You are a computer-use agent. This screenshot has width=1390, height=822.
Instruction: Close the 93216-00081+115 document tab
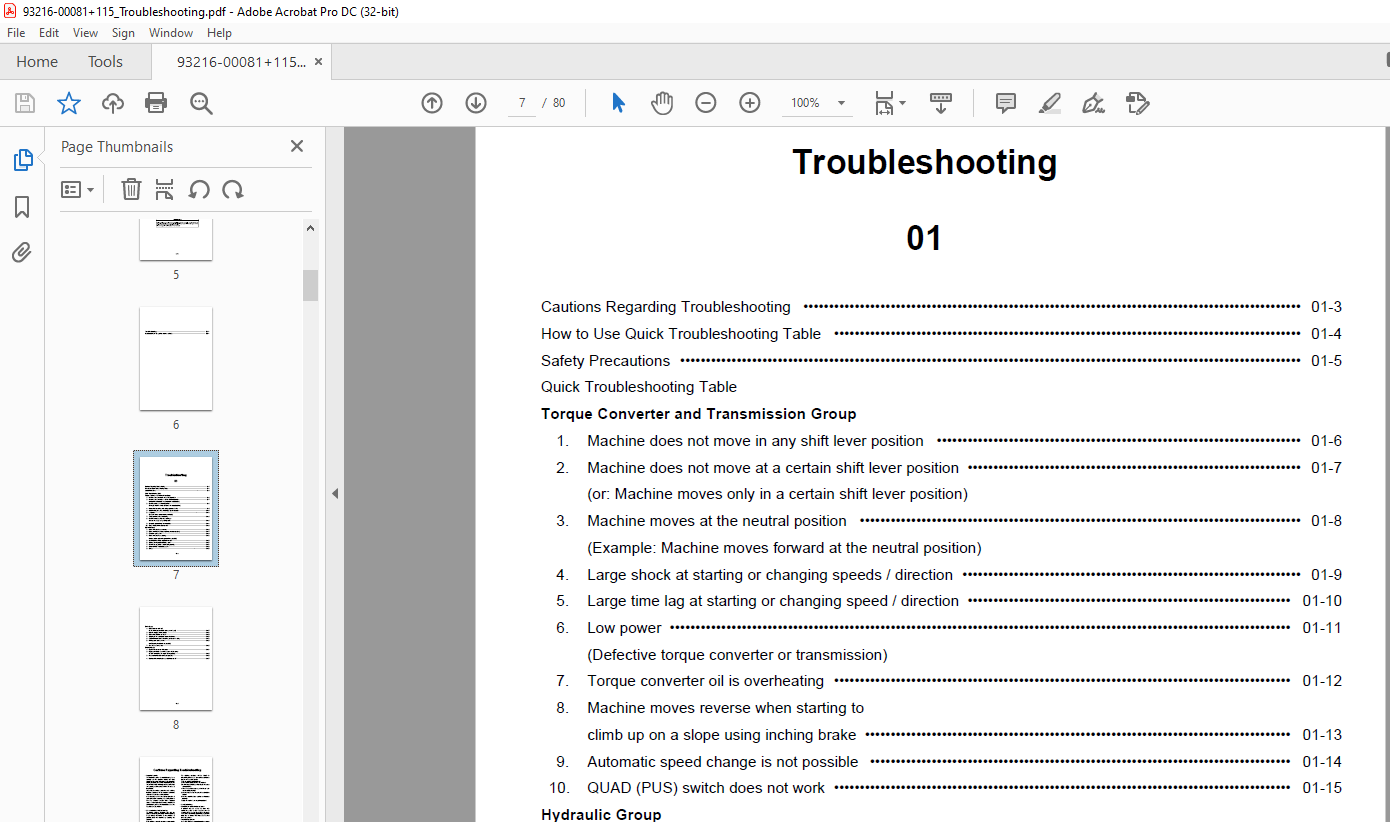(318, 61)
